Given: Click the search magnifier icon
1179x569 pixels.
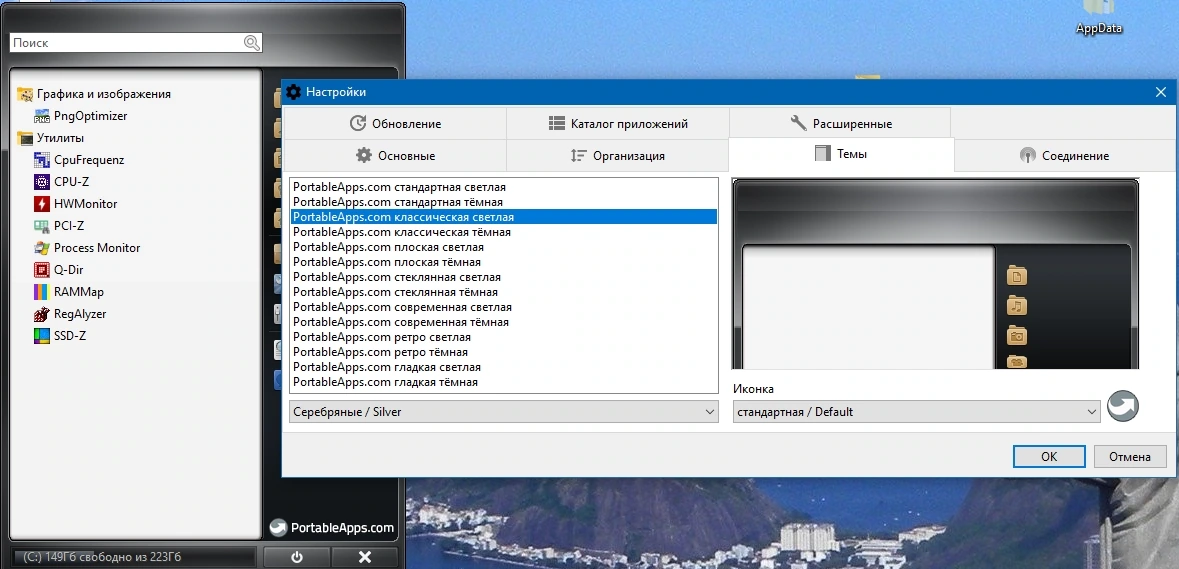Looking at the screenshot, I should pos(252,43).
